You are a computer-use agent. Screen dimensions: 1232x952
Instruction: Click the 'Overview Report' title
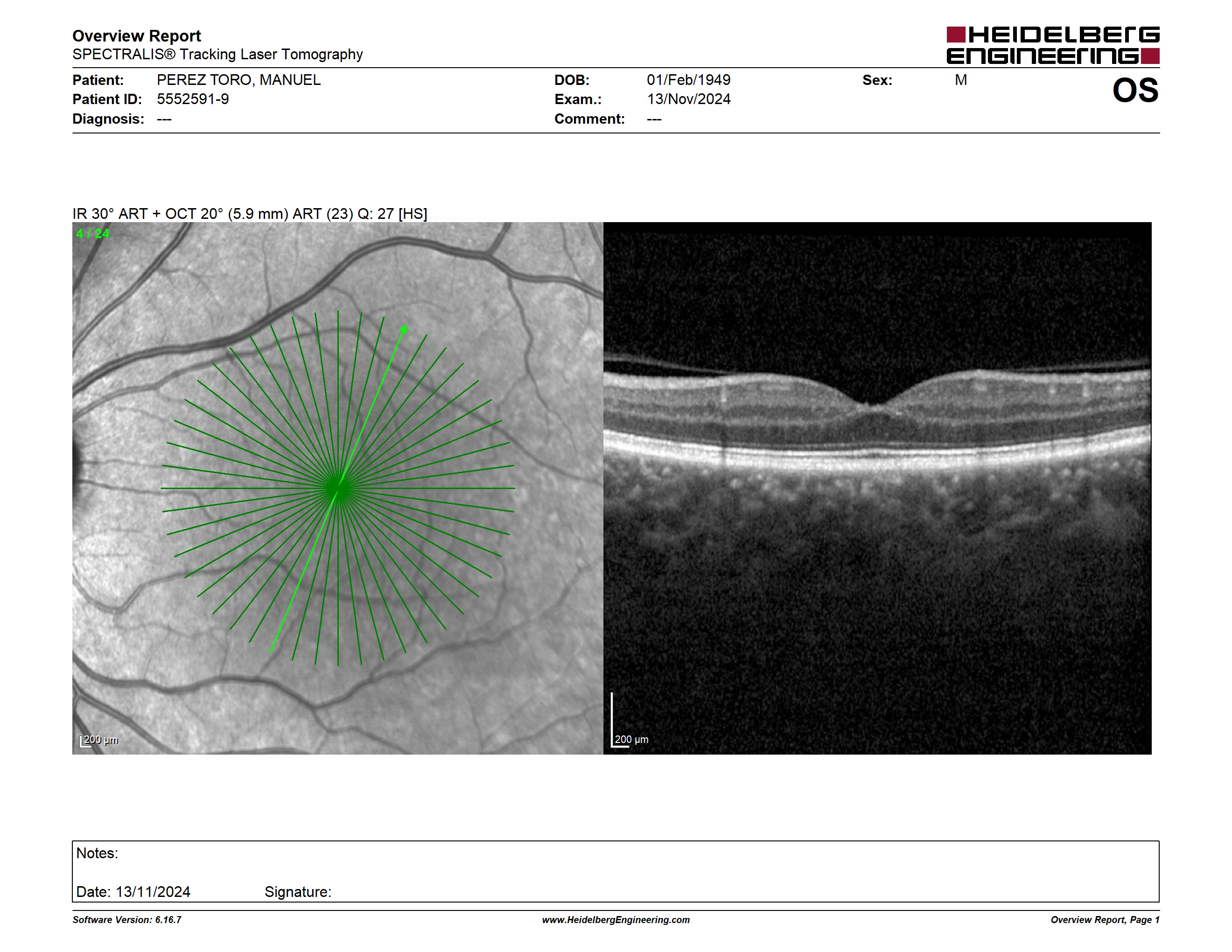[x=137, y=36]
